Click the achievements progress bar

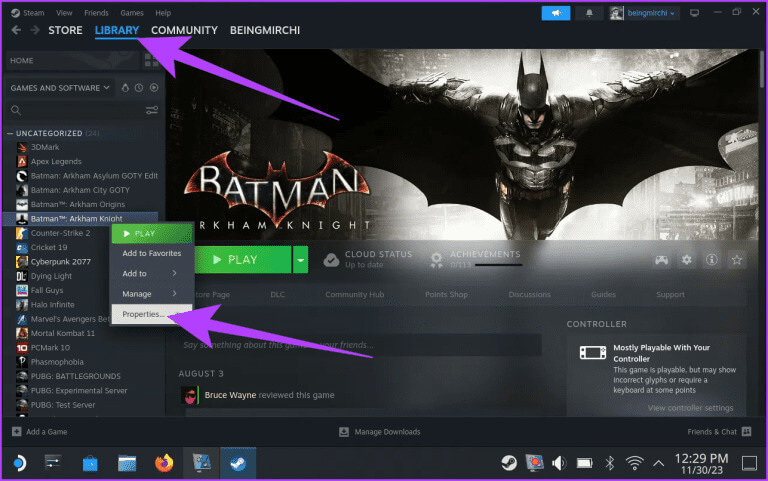point(499,265)
